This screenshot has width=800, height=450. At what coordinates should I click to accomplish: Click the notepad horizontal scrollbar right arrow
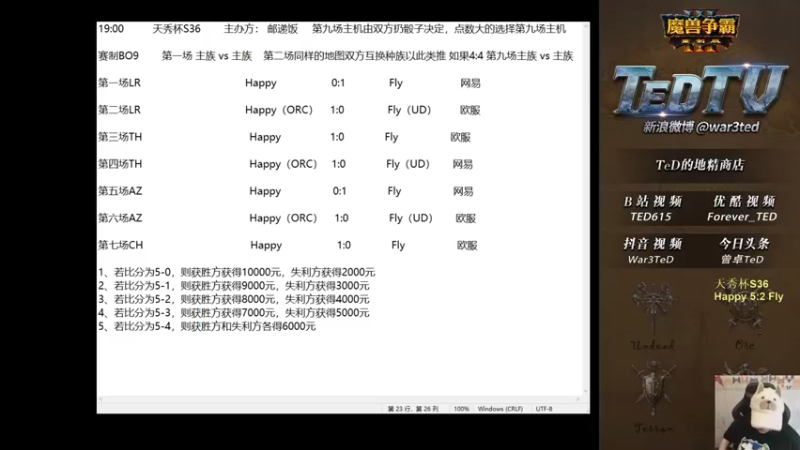click(578, 399)
